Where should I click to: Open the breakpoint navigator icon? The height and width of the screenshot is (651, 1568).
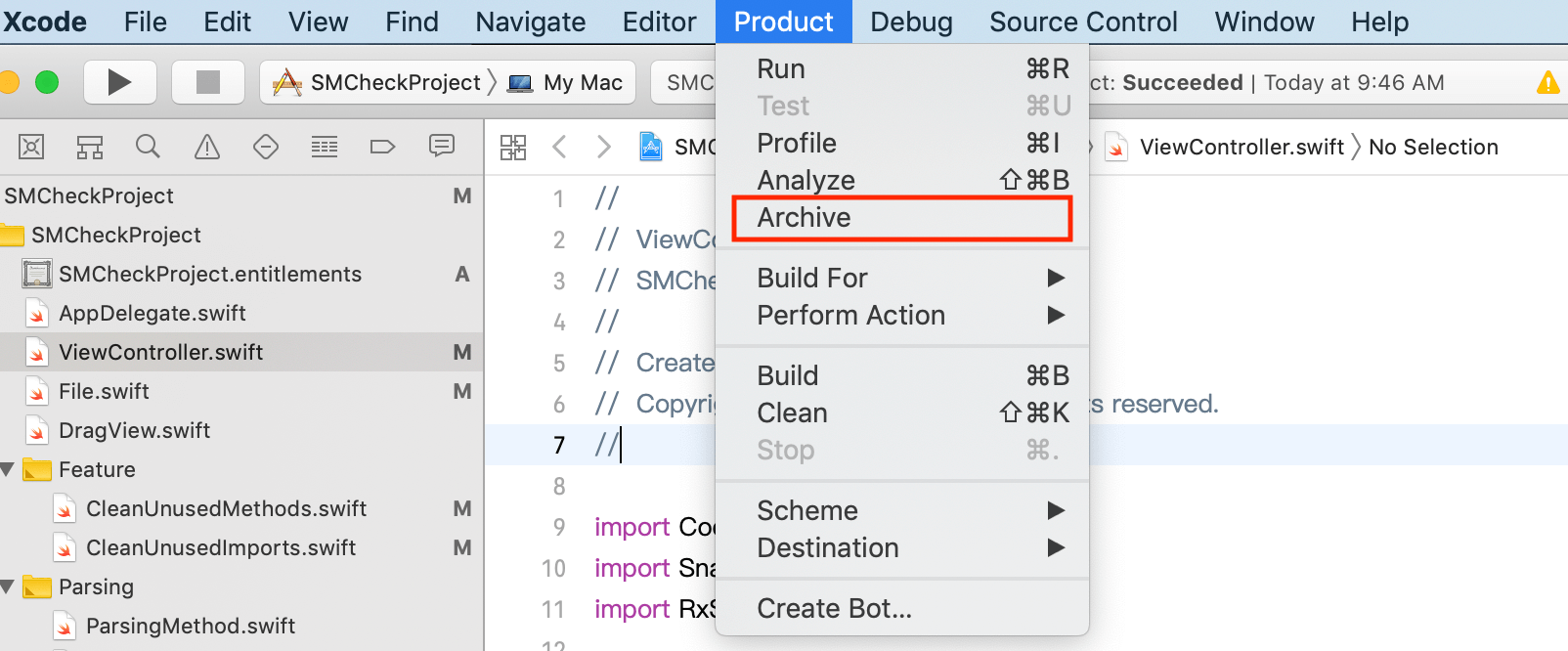pyautogui.click(x=382, y=148)
